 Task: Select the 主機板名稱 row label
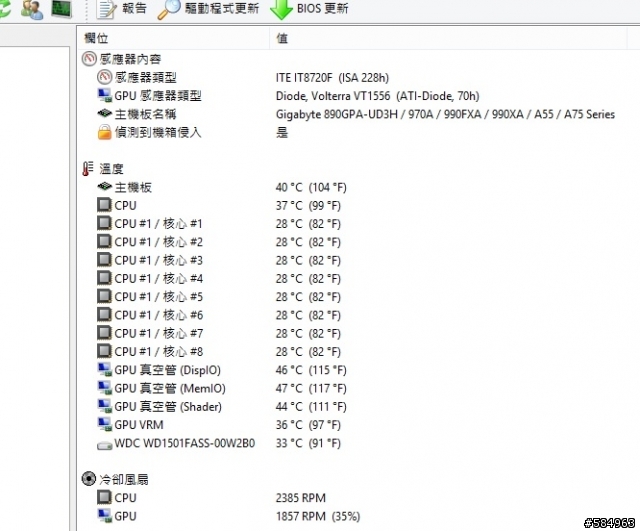tap(146, 114)
